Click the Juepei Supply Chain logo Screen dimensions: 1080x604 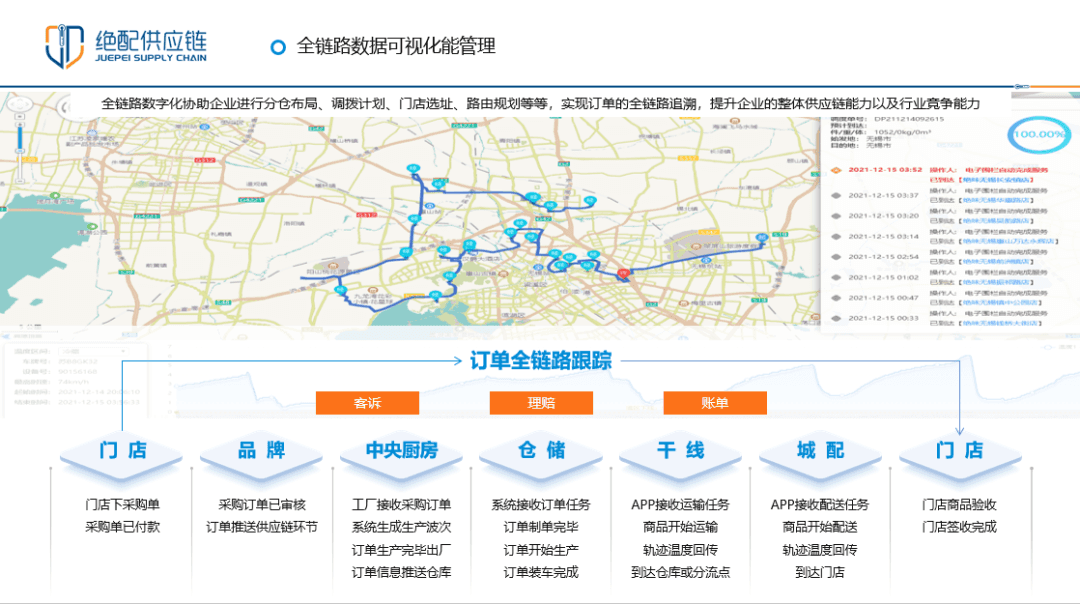click(125, 47)
